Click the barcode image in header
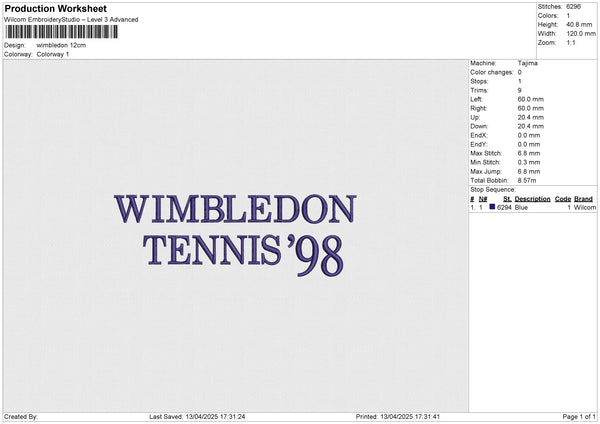This screenshot has width=600, height=424. pyautogui.click(x=62, y=32)
